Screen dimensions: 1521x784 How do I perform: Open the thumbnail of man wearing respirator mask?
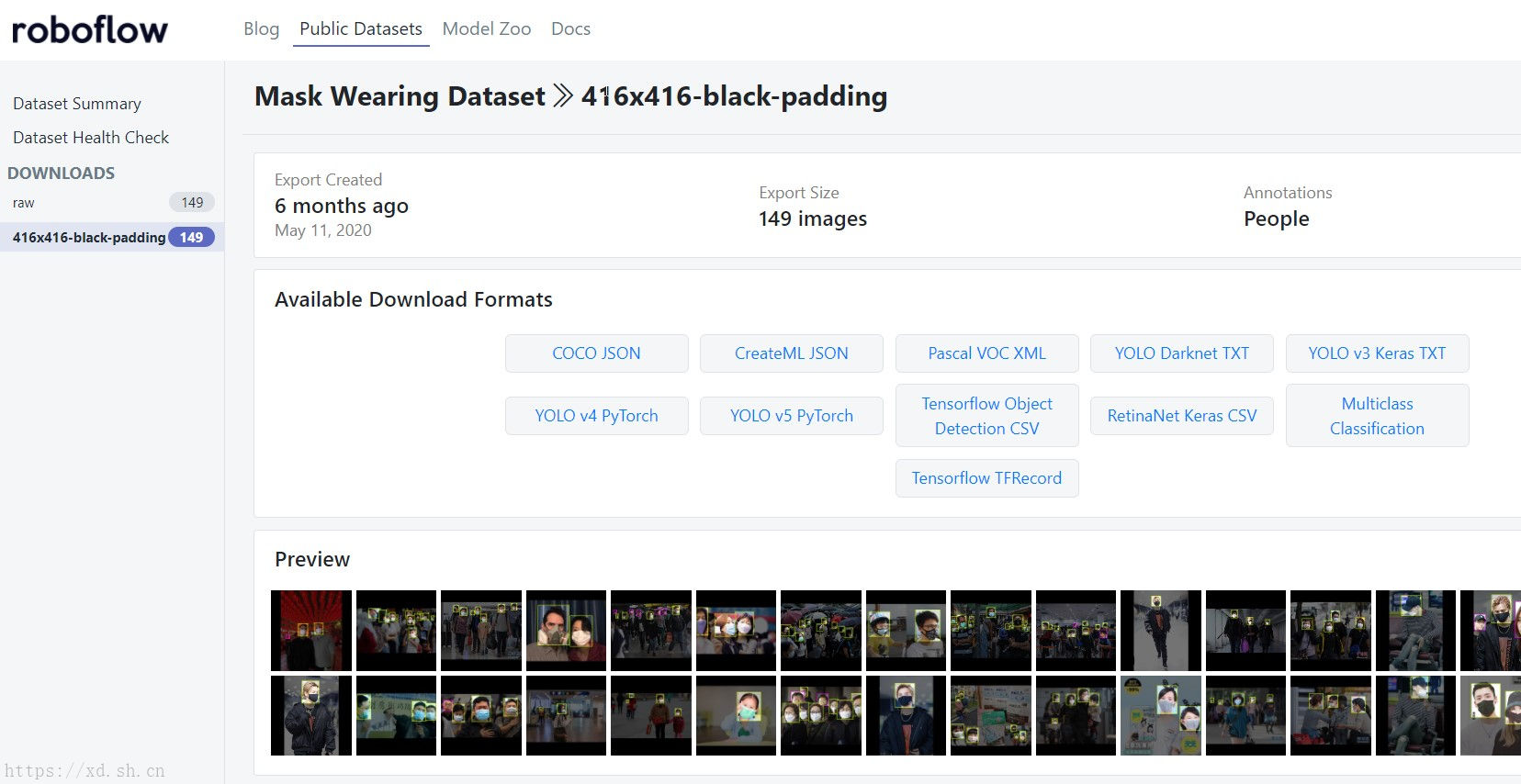click(x=566, y=631)
